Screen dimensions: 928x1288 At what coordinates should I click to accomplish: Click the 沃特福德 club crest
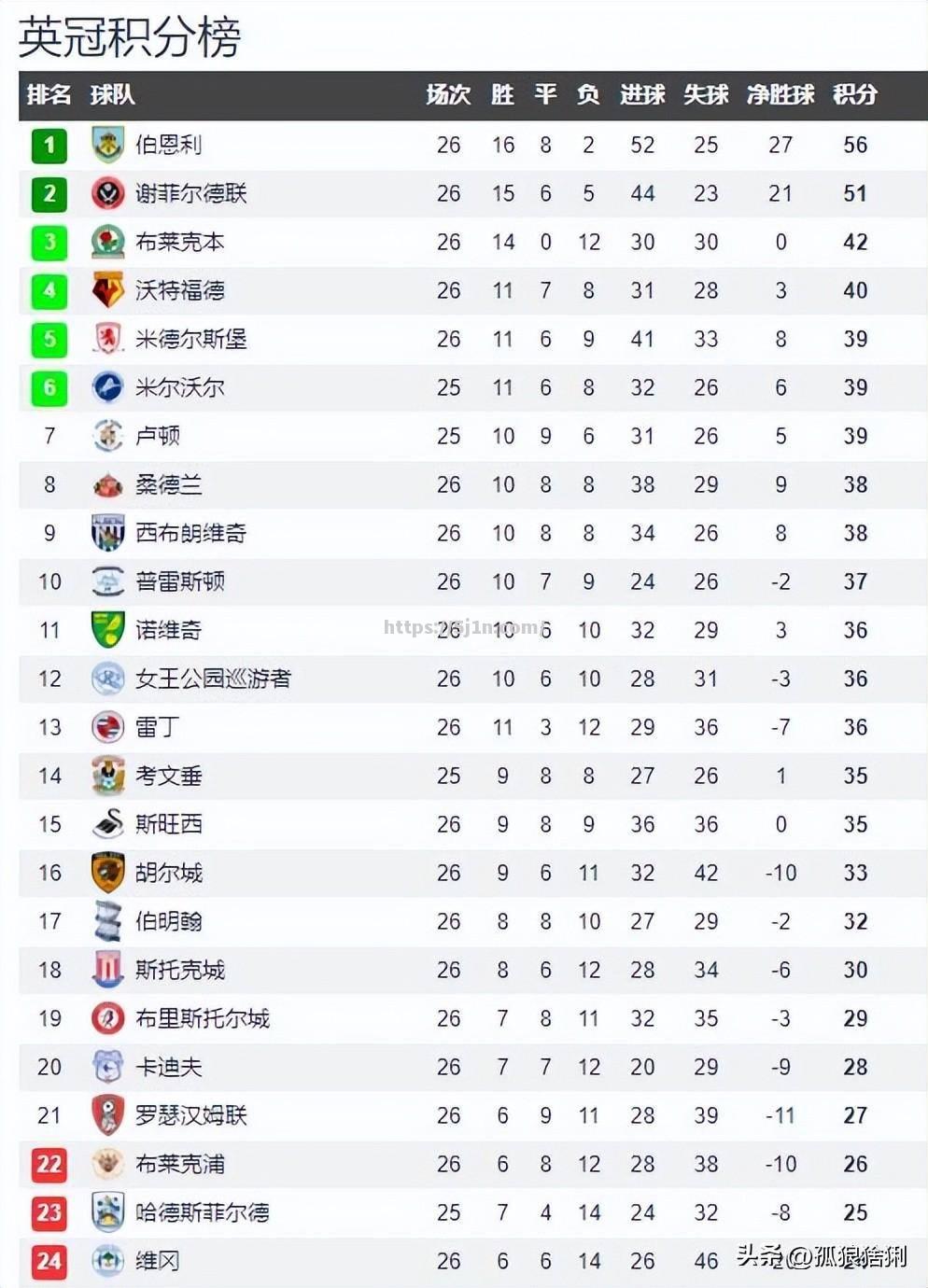[x=108, y=290]
